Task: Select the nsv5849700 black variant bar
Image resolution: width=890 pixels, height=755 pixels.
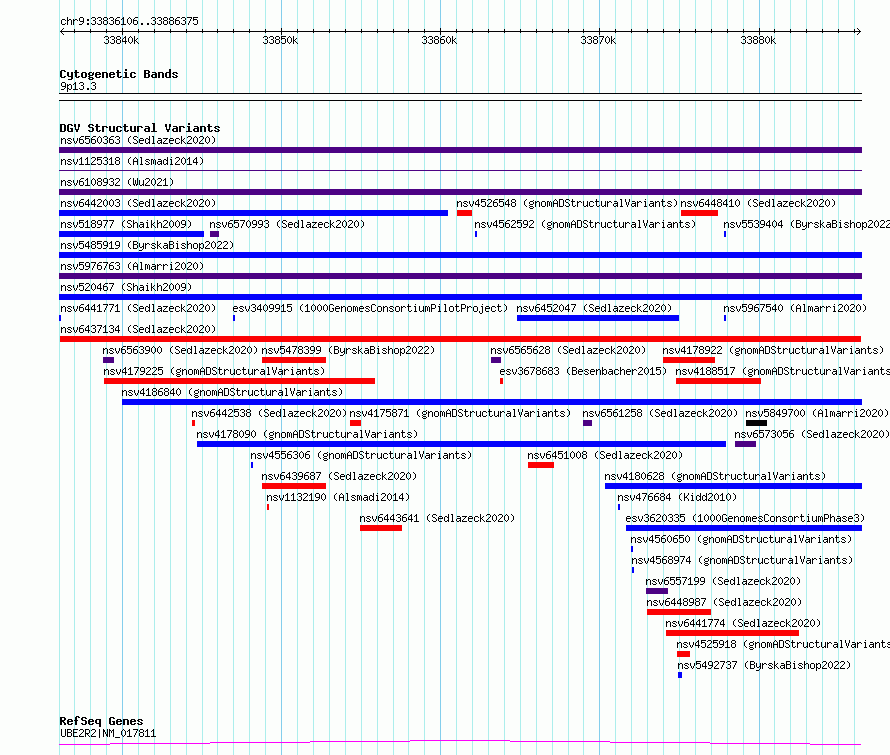Action: [756, 423]
